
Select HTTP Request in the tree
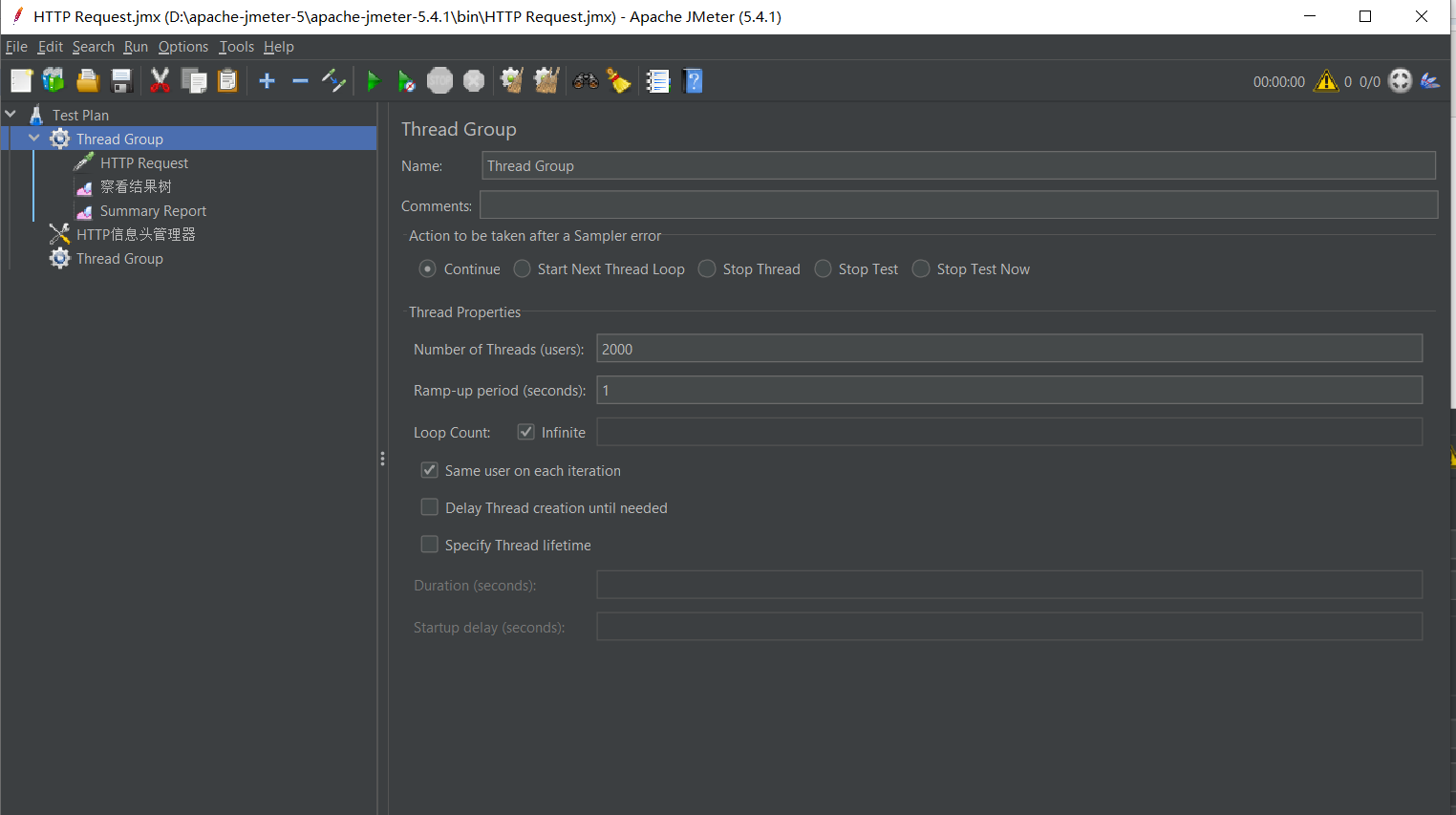pos(144,163)
